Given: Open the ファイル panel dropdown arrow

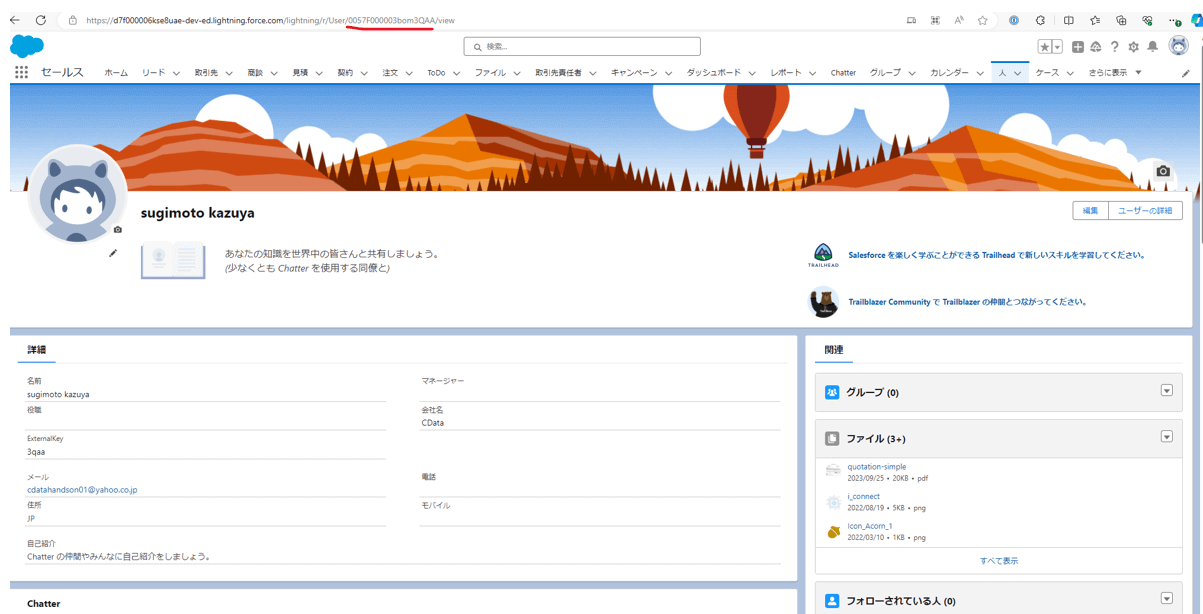Looking at the screenshot, I should [x=1166, y=437].
